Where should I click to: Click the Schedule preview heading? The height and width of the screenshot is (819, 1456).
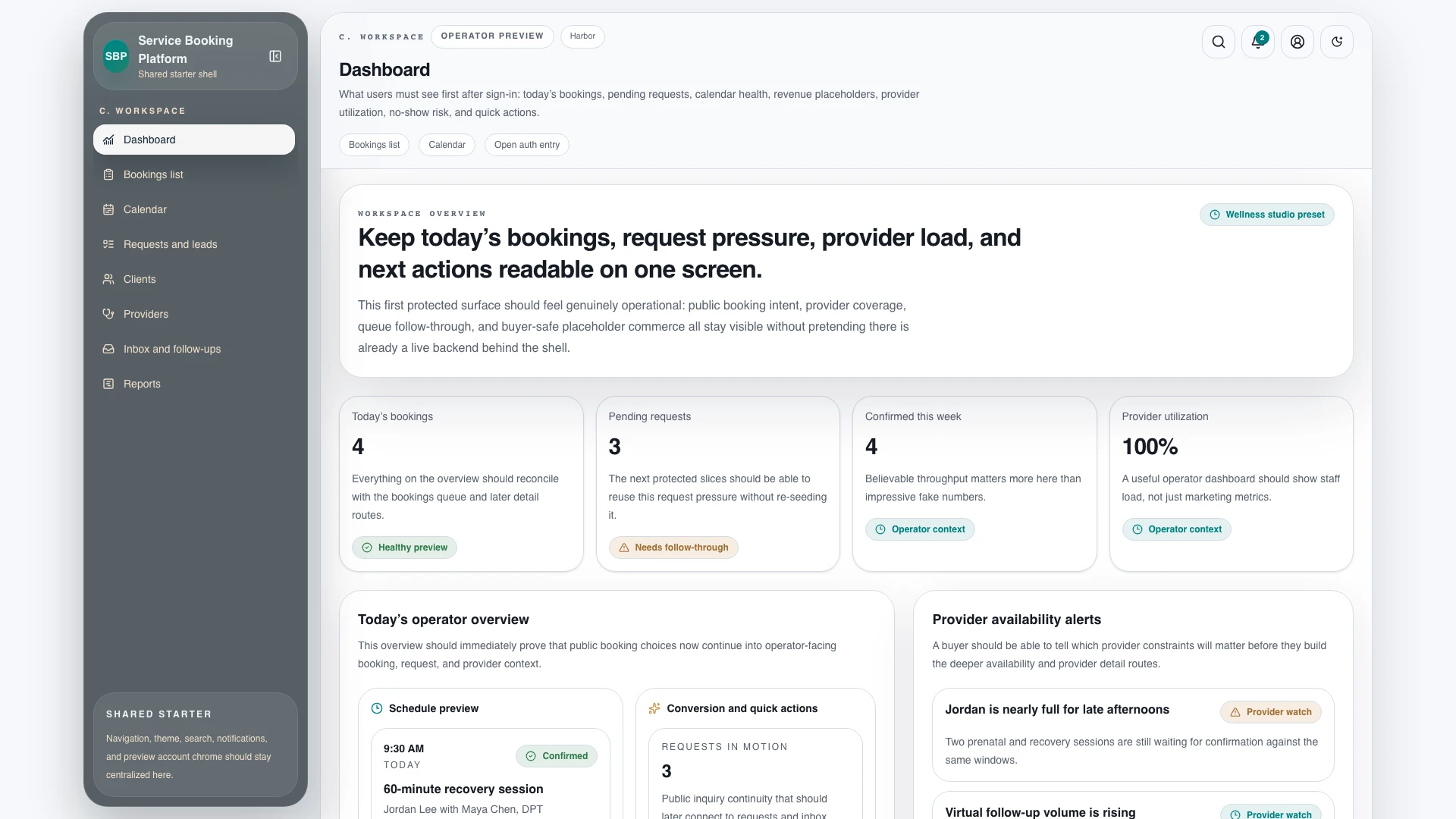[x=434, y=708]
